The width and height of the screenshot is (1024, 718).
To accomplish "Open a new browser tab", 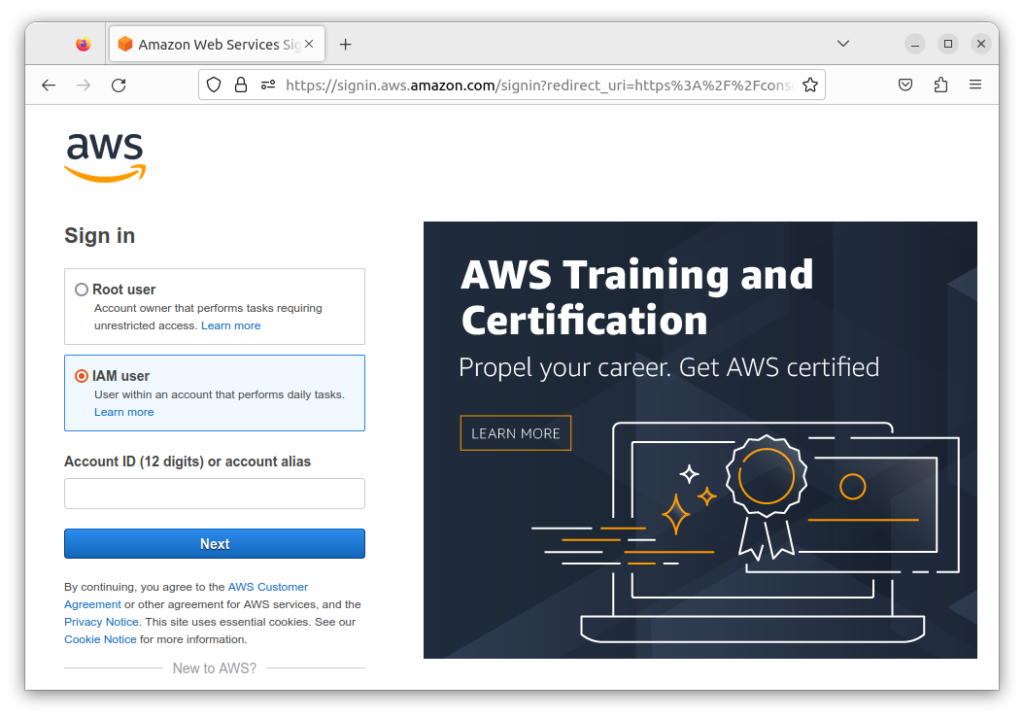I will [x=345, y=44].
